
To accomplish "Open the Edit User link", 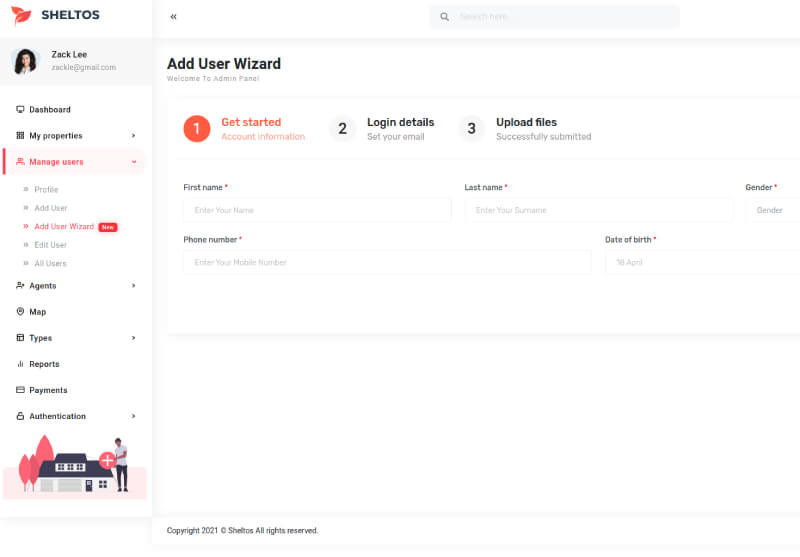I will (x=50, y=245).
